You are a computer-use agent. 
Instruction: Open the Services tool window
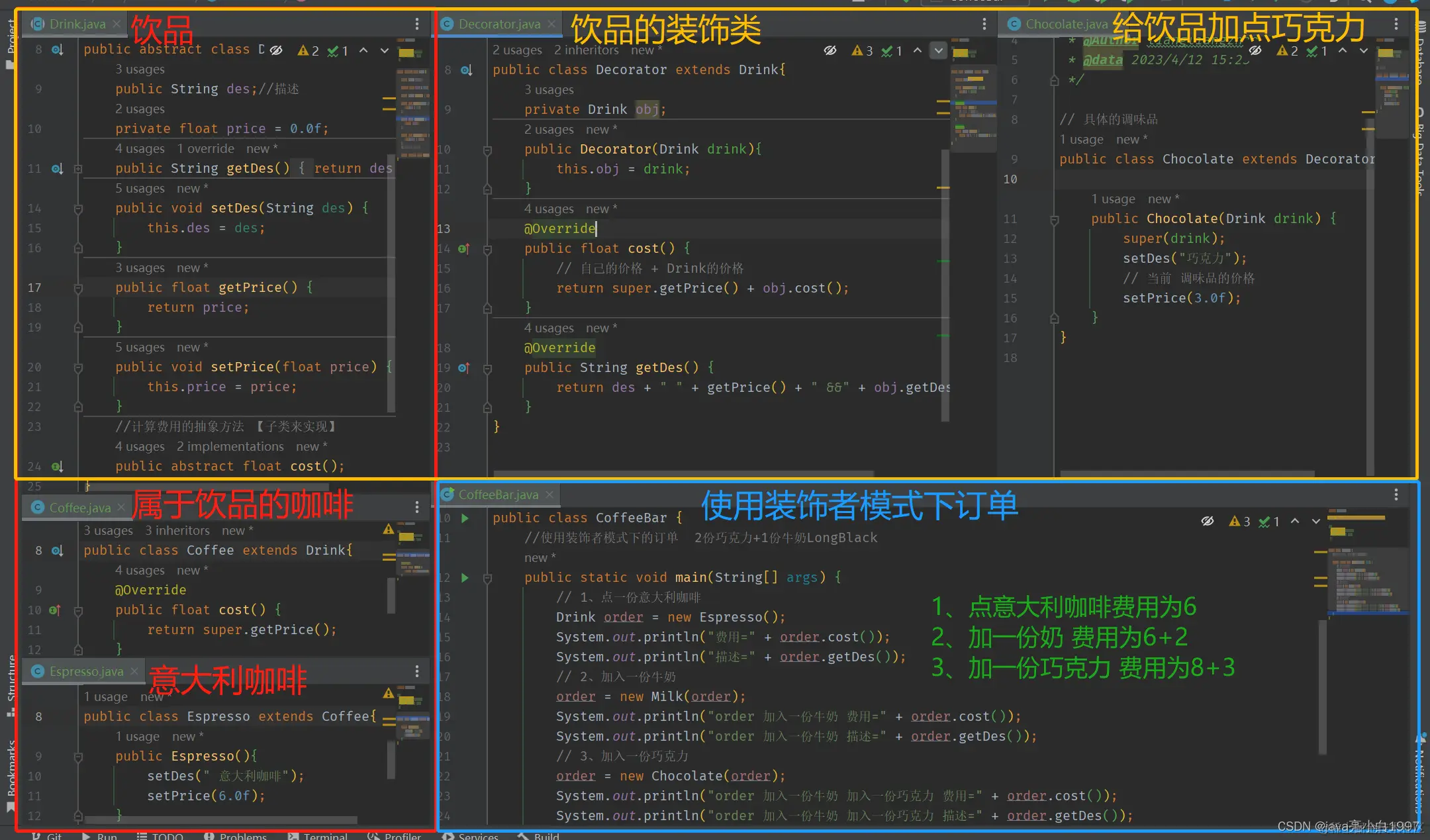click(479, 835)
